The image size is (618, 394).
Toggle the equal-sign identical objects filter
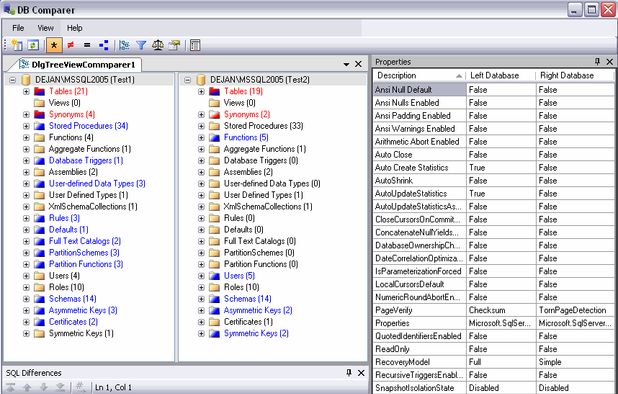[x=87, y=45]
